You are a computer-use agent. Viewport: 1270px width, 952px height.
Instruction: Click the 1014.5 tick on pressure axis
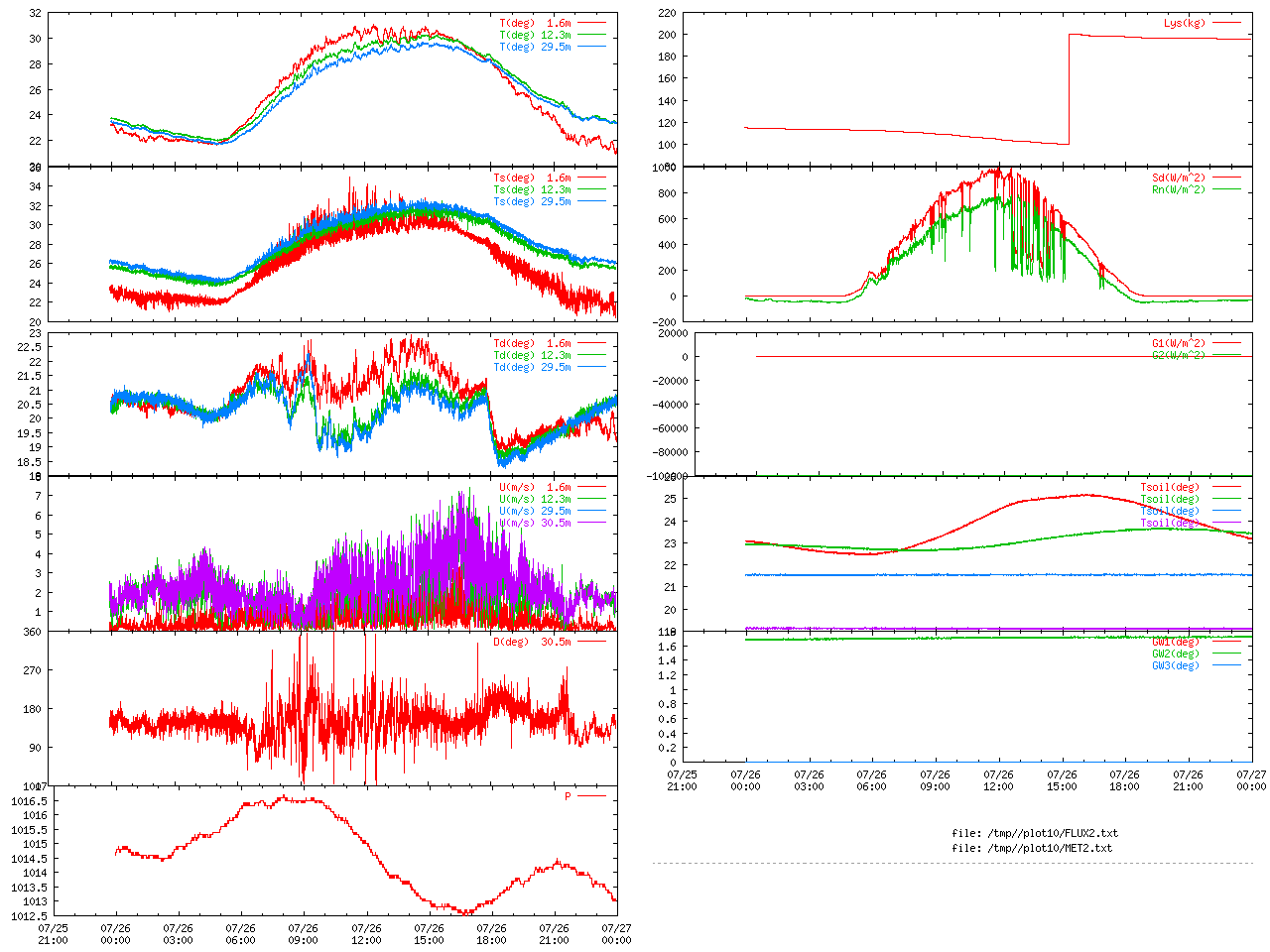[x=29, y=859]
